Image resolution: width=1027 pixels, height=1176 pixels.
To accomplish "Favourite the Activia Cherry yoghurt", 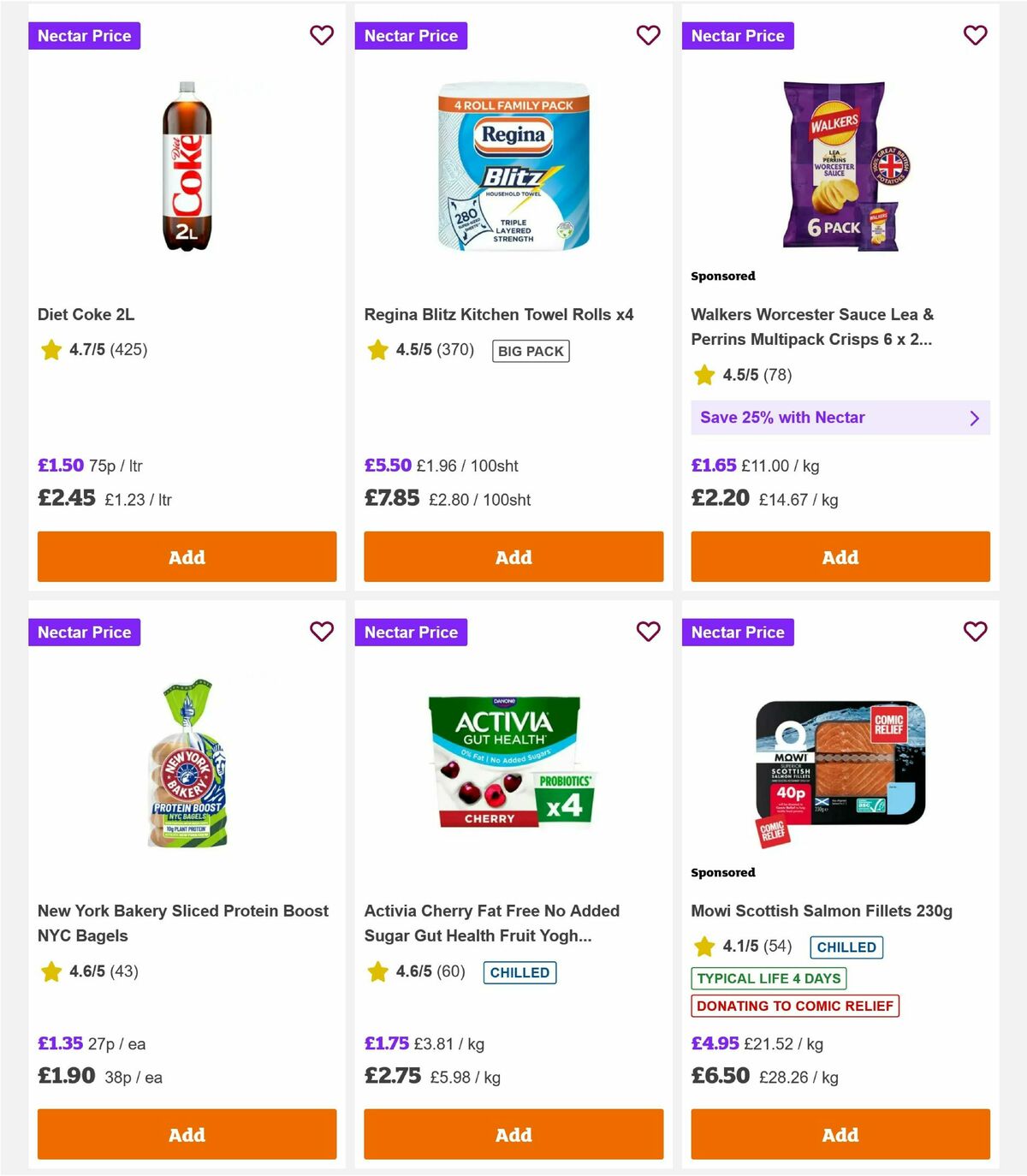I will [649, 632].
